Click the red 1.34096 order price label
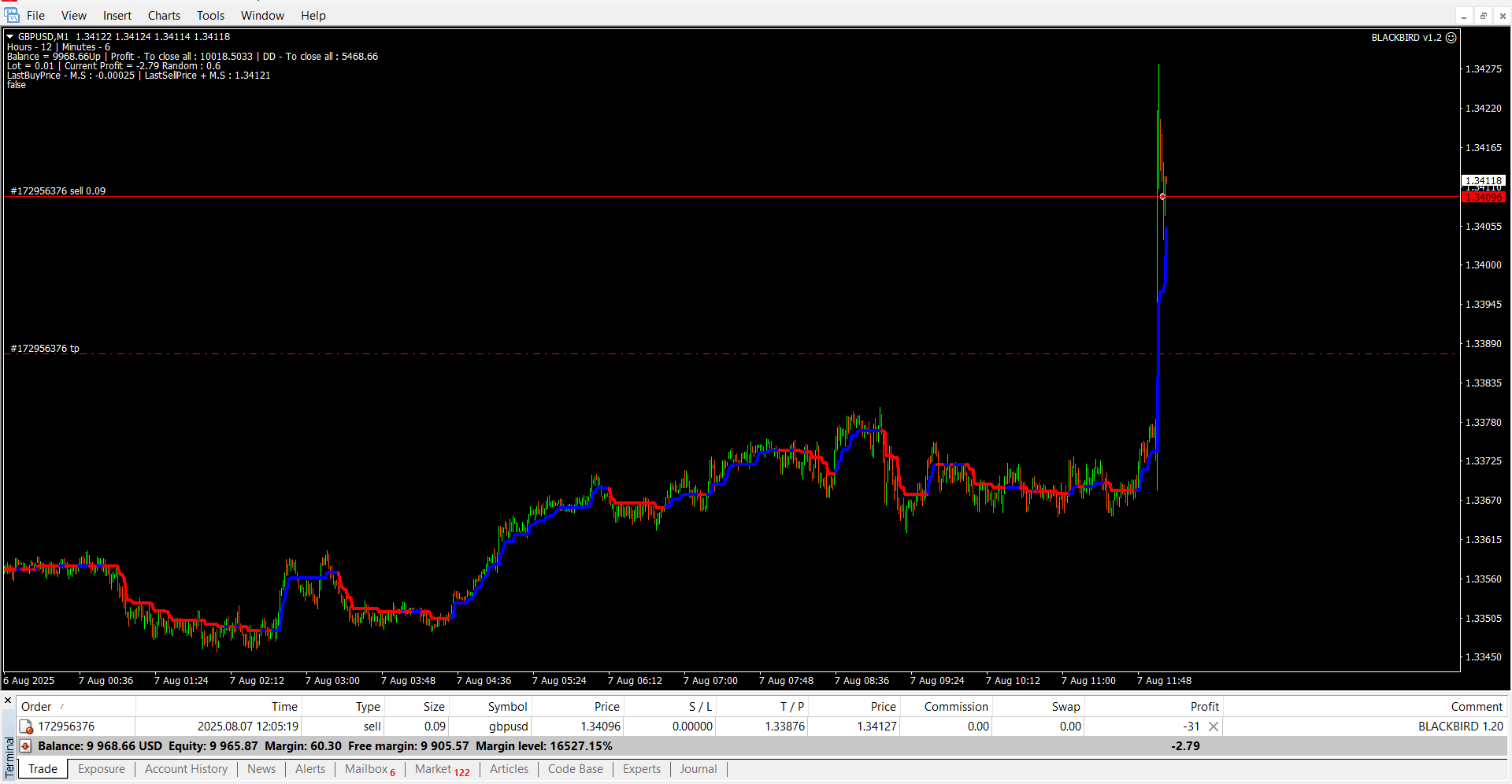 point(1483,198)
